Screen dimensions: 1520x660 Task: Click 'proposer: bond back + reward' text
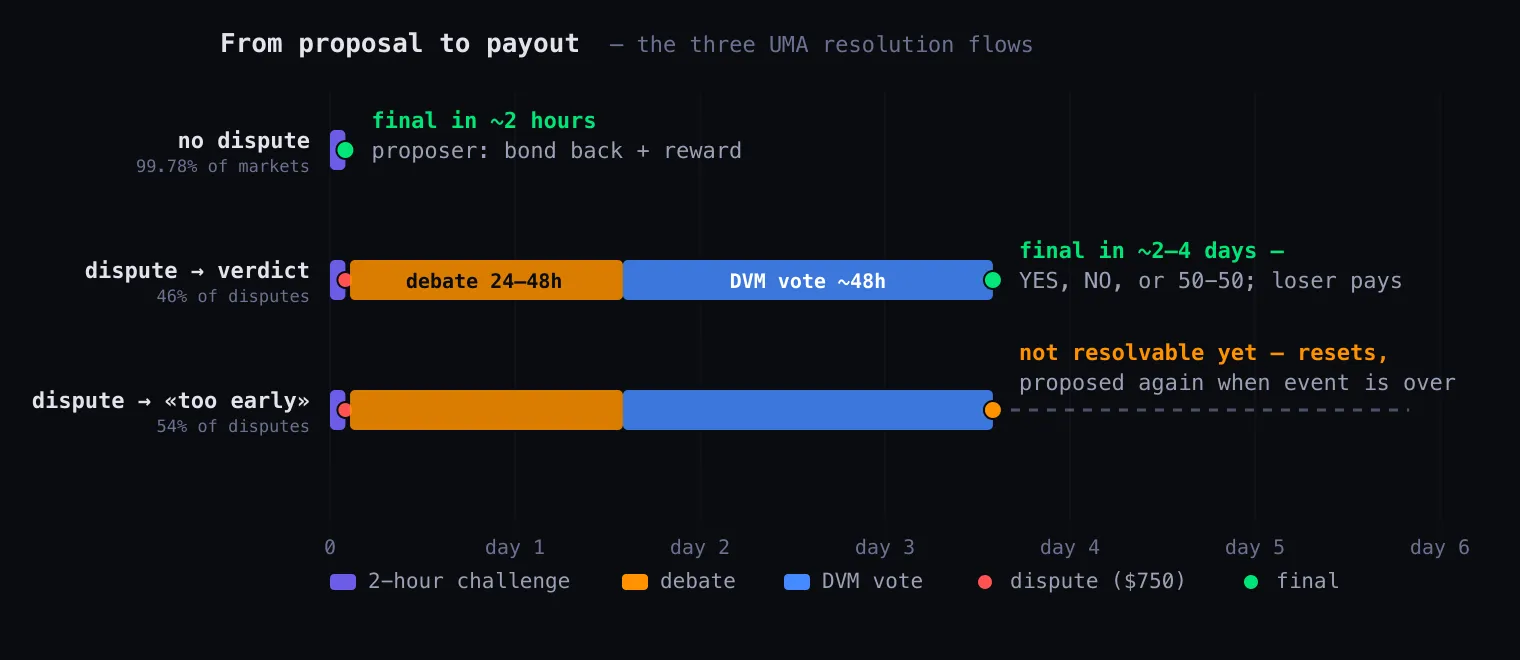coord(557,151)
